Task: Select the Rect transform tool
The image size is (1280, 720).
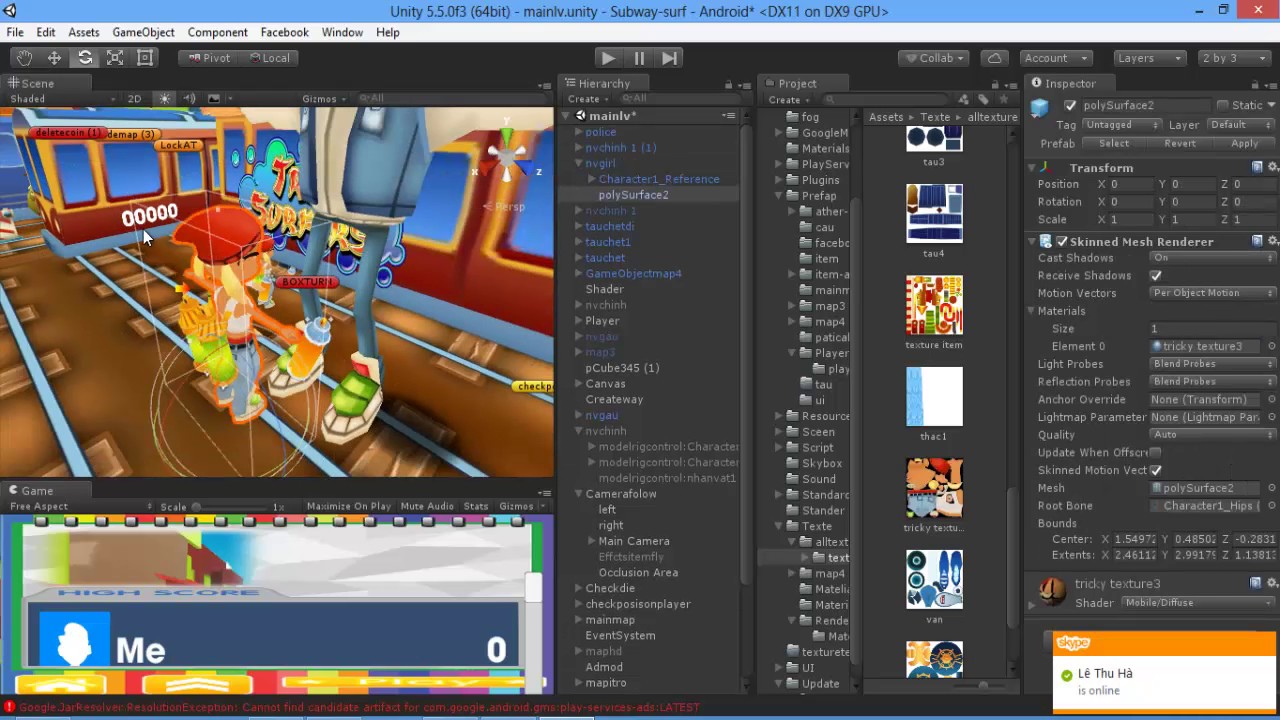Action: (x=145, y=58)
